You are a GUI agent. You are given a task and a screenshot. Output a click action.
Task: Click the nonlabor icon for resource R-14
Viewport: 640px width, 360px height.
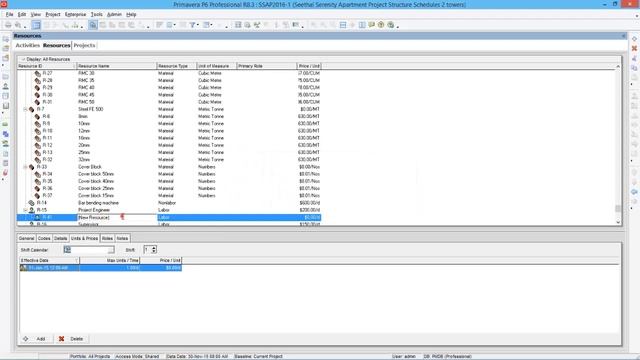click(x=31, y=203)
